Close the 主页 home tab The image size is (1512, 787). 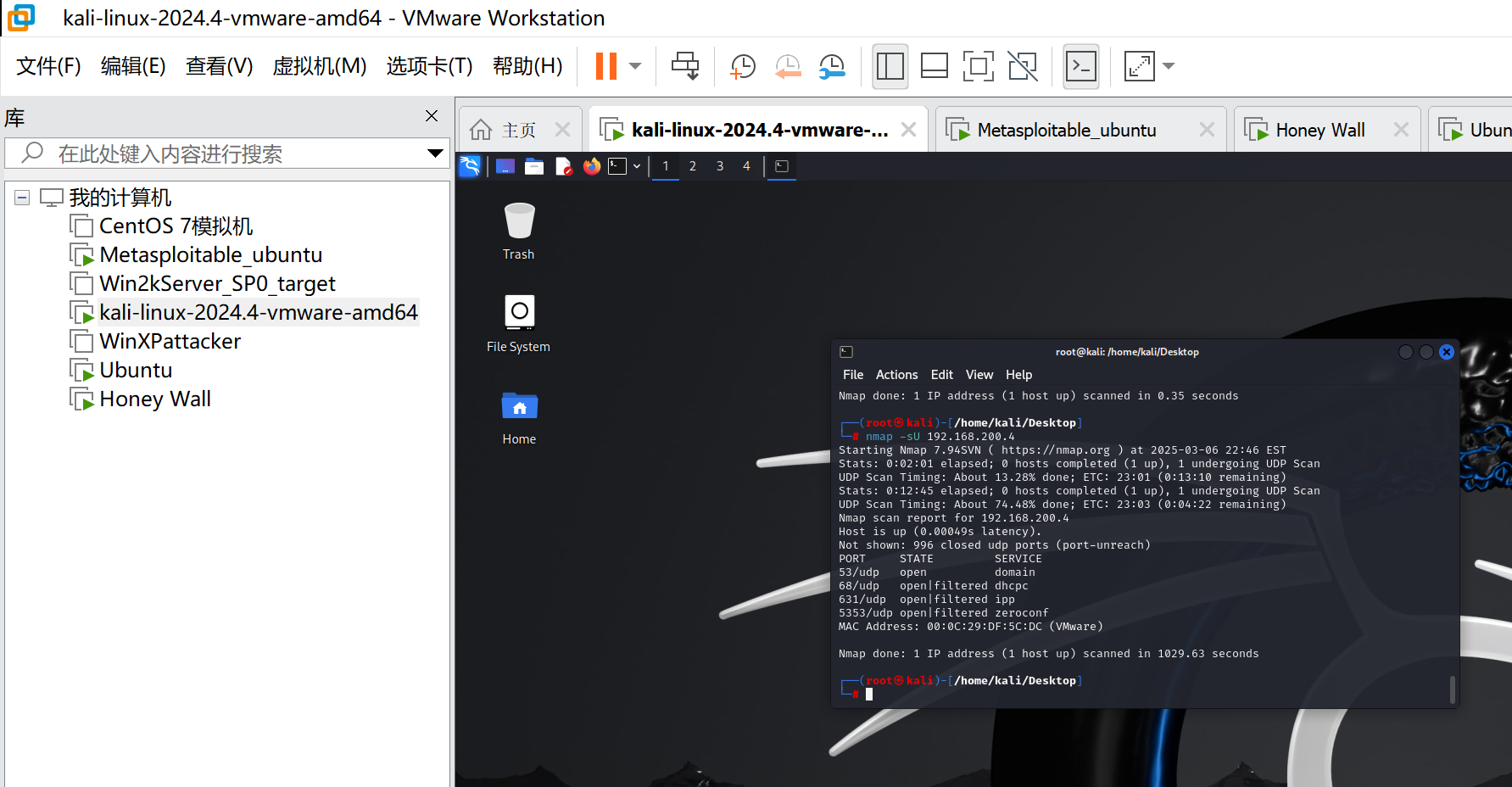pos(562,130)
